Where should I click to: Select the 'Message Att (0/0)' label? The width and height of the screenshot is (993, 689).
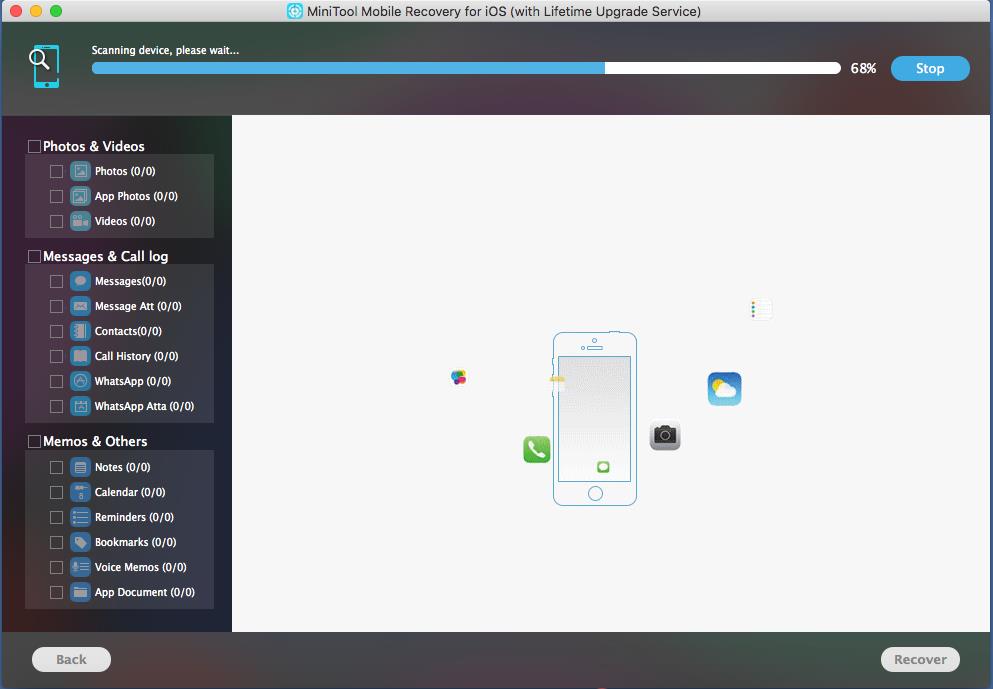click(x=138, y=306)
